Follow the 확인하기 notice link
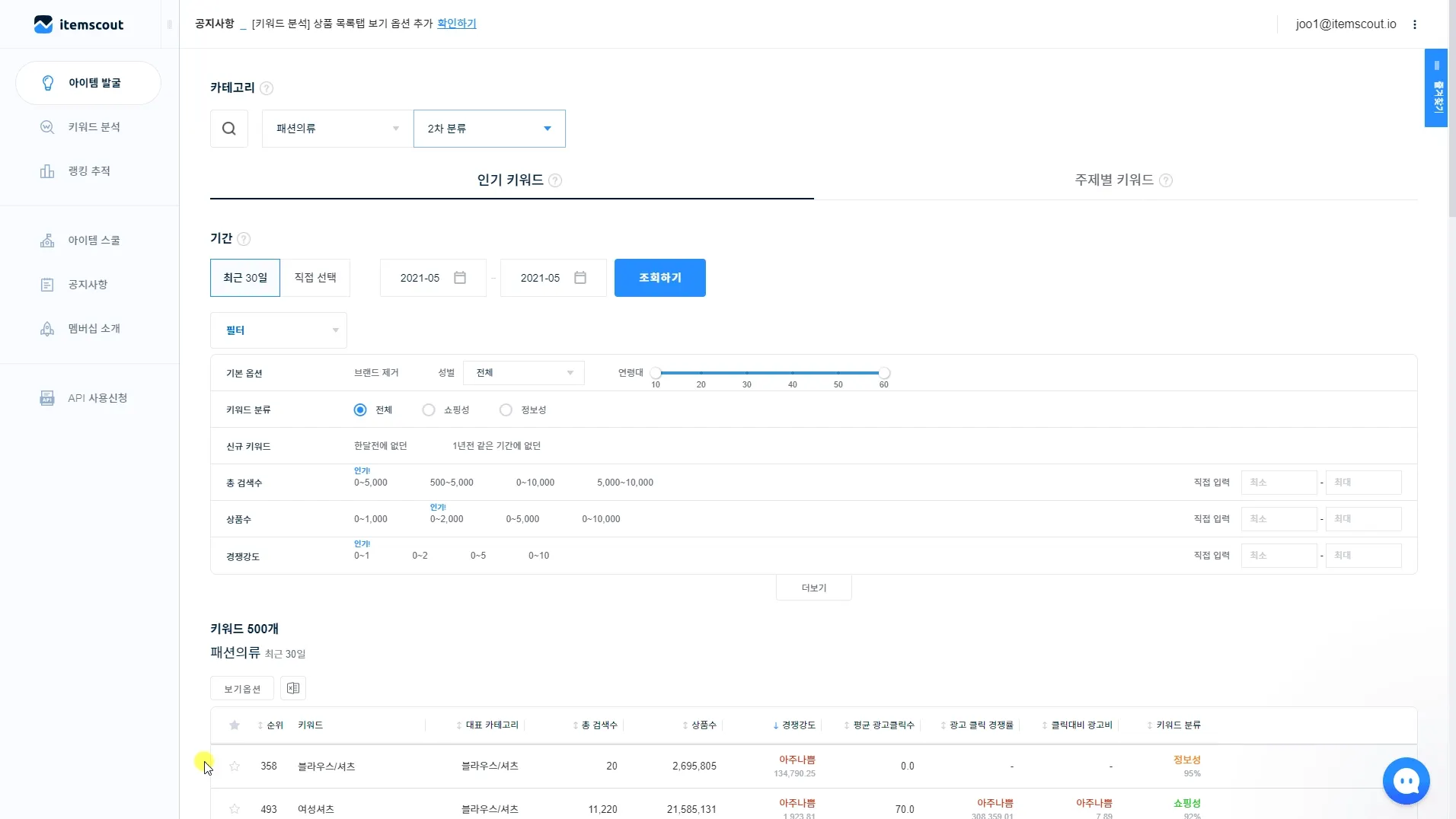1456x819 pixels. pyautogui.click(x=457, y=24)
